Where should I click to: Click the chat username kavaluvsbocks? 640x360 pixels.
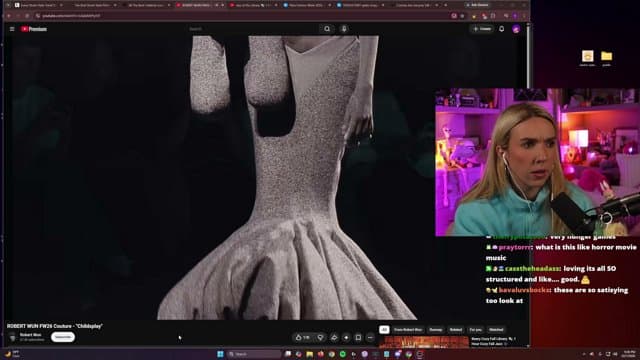[x=524, y=290]
